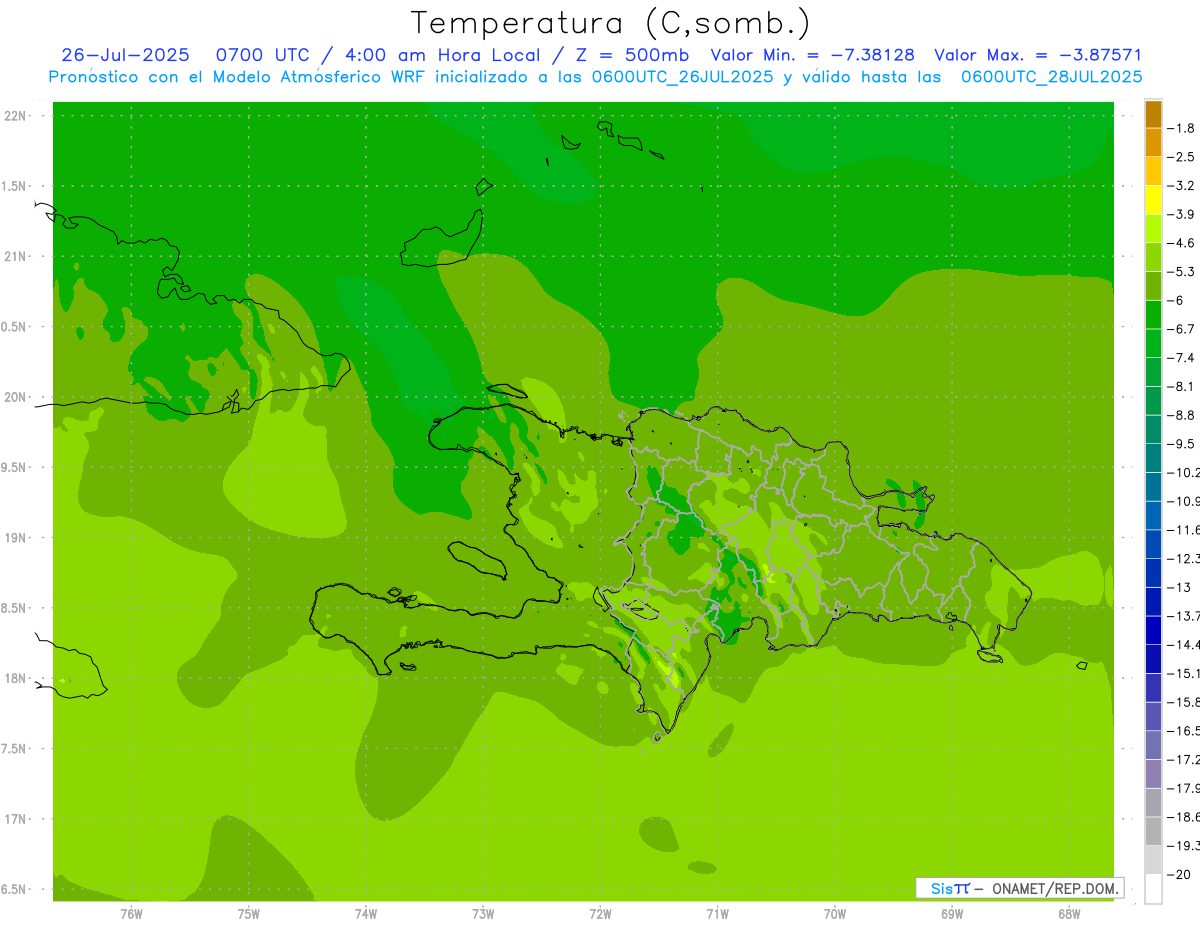
Task: Click the '70W' longitude label
Action: pos(835,913)
